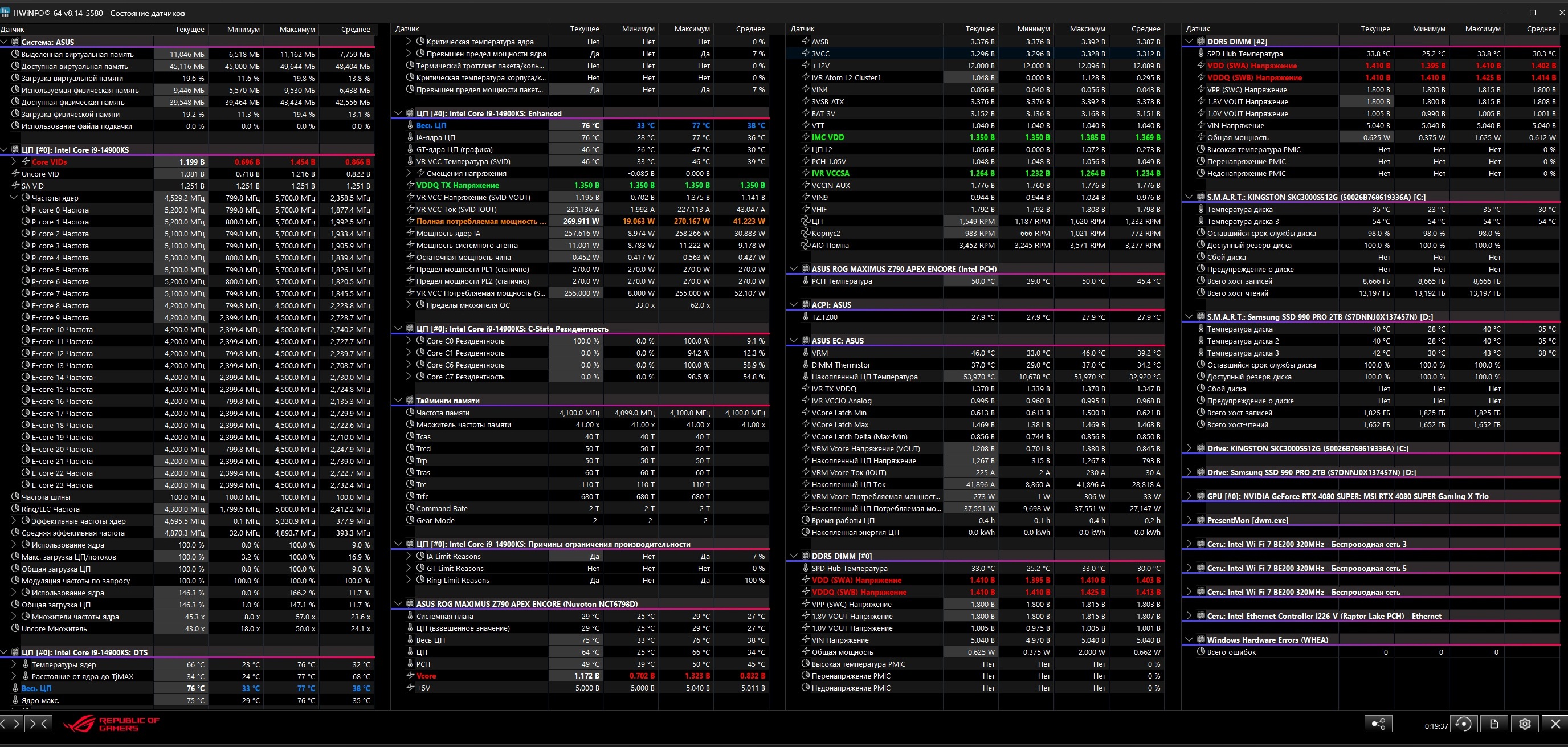Click the Republic of Gamers logo
This screenshot has height=747, width=1568.
tap(112, 724)
